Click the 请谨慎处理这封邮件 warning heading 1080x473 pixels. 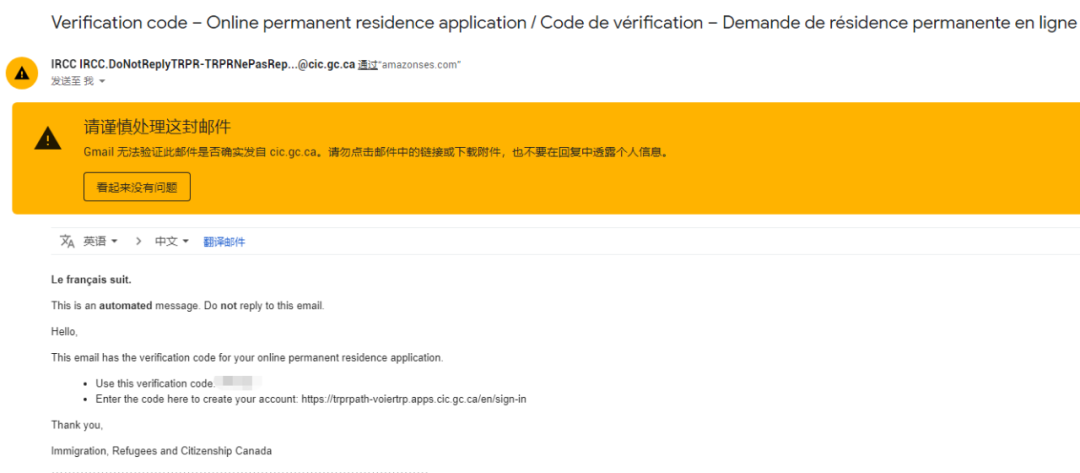[157, 127]
